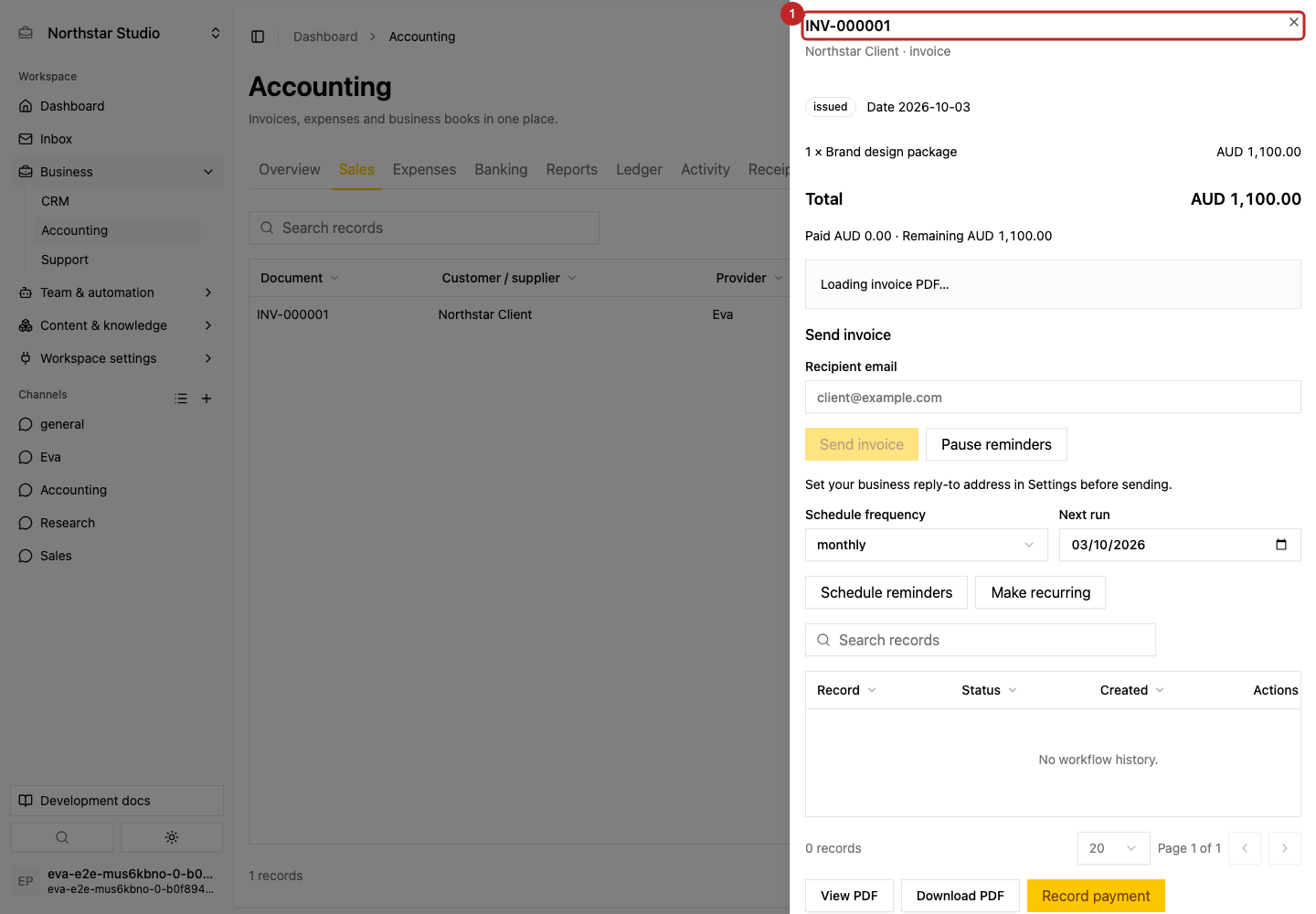The height and width of the screenshot is (914, 1316).
Task: Sort by the Status column header
Action: pyautogui.click(x=989, y=690)
